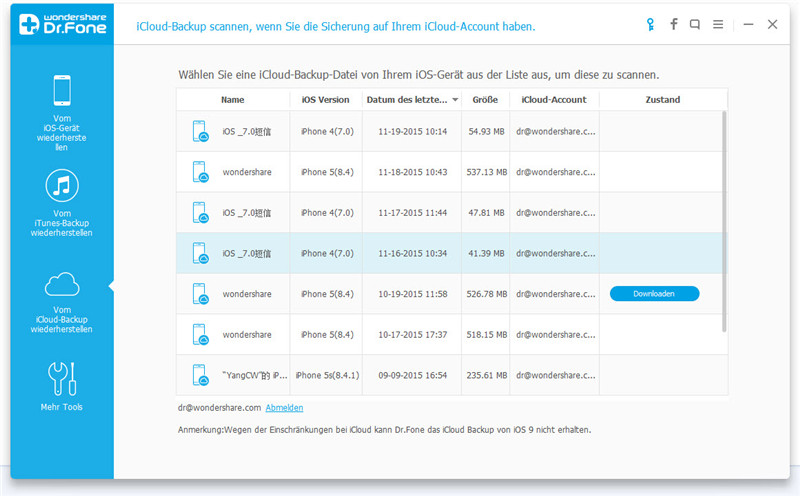Click size cell '54.93 MB'
Image resolution: width=800 pixels, height=496 pixels.
point(486,131)
